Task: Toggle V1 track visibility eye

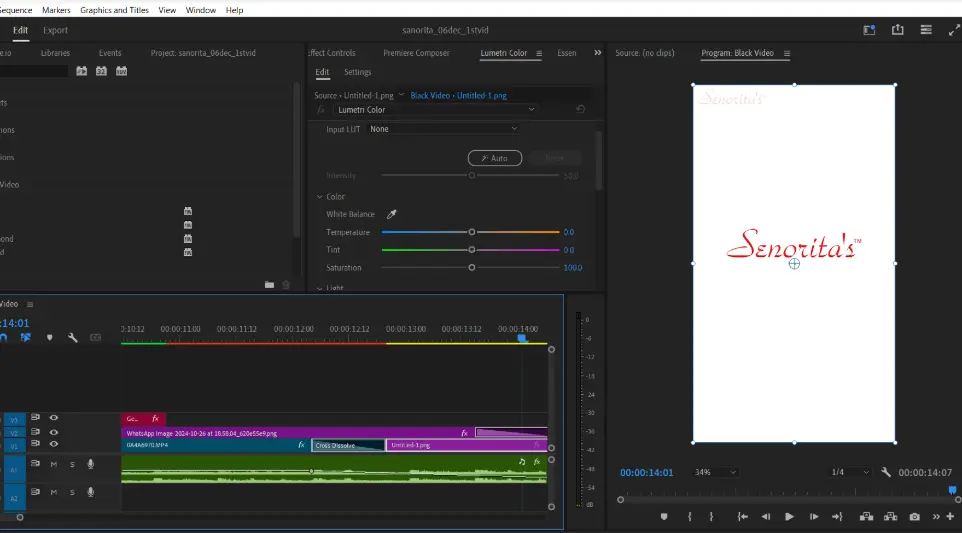Action: [x=54, y=444]
